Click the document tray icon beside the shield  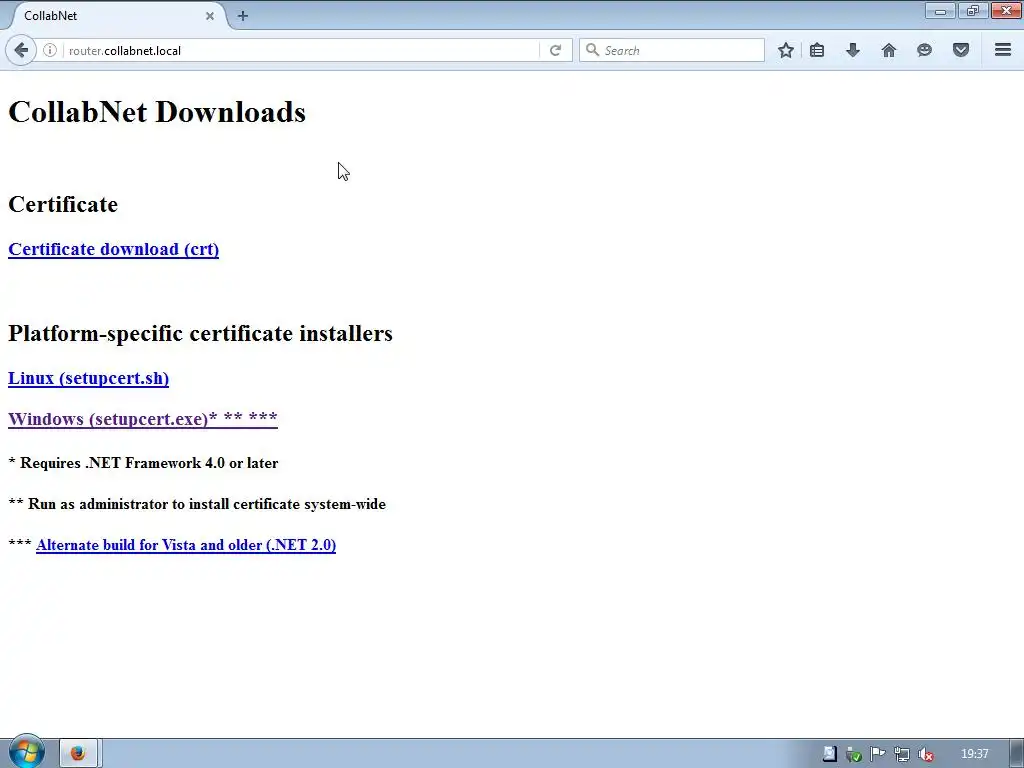coord(829,754)
